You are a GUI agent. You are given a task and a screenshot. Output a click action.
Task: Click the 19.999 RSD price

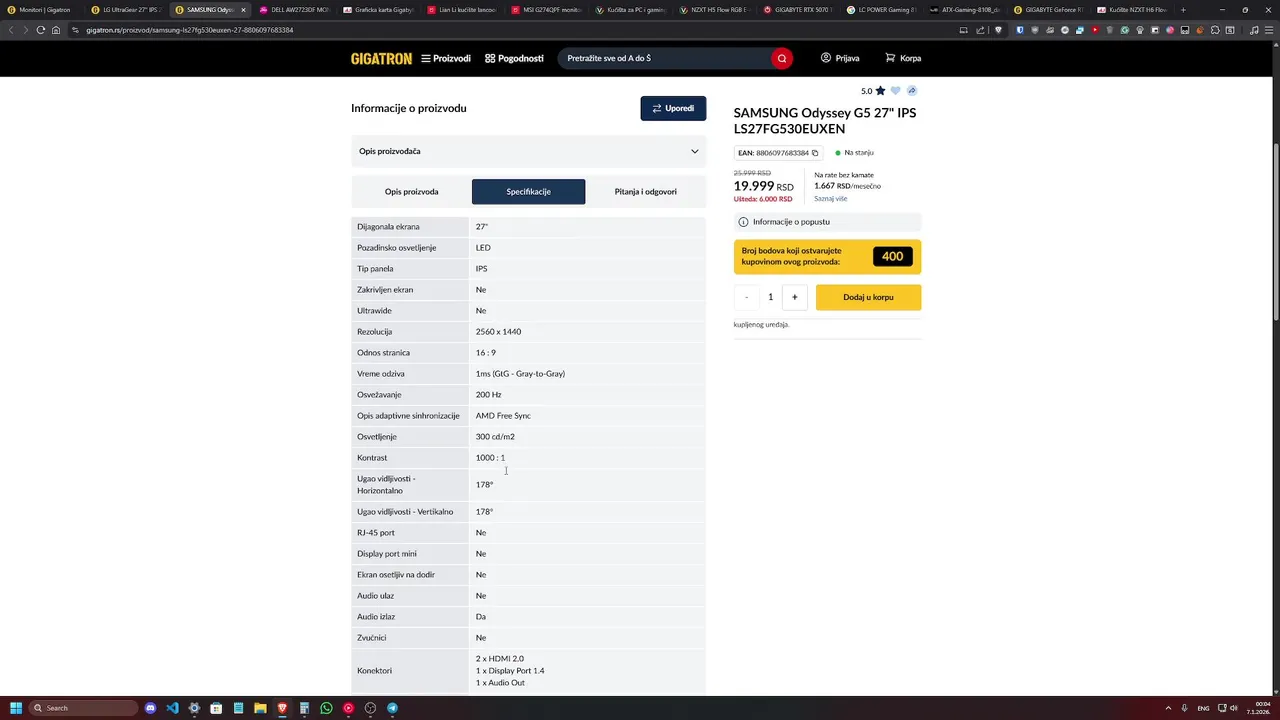coord(763,186)
